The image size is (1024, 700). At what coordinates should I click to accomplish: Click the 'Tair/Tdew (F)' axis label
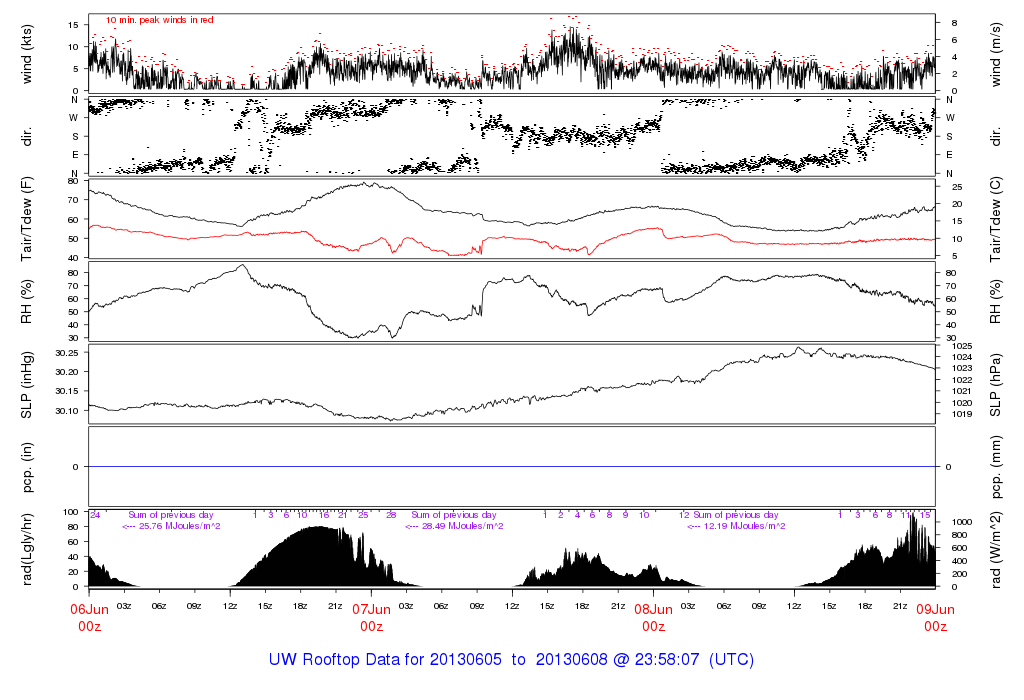pos(27,219)
